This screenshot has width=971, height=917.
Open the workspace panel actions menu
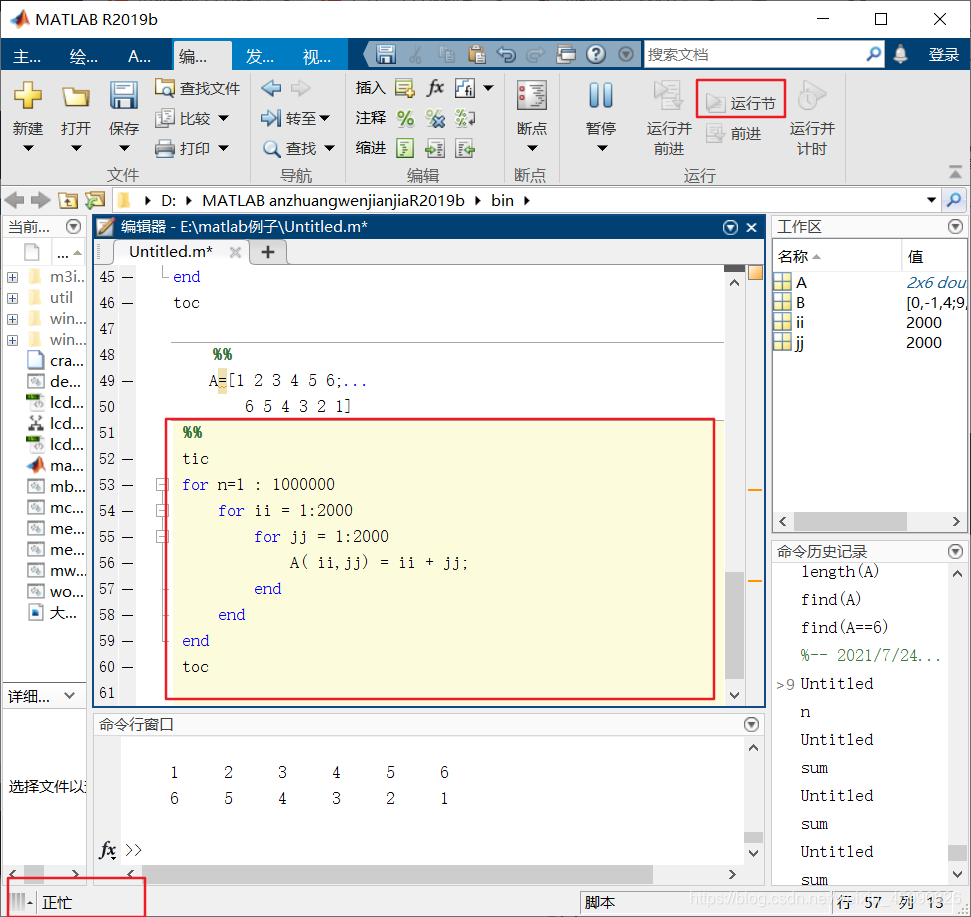956,227
